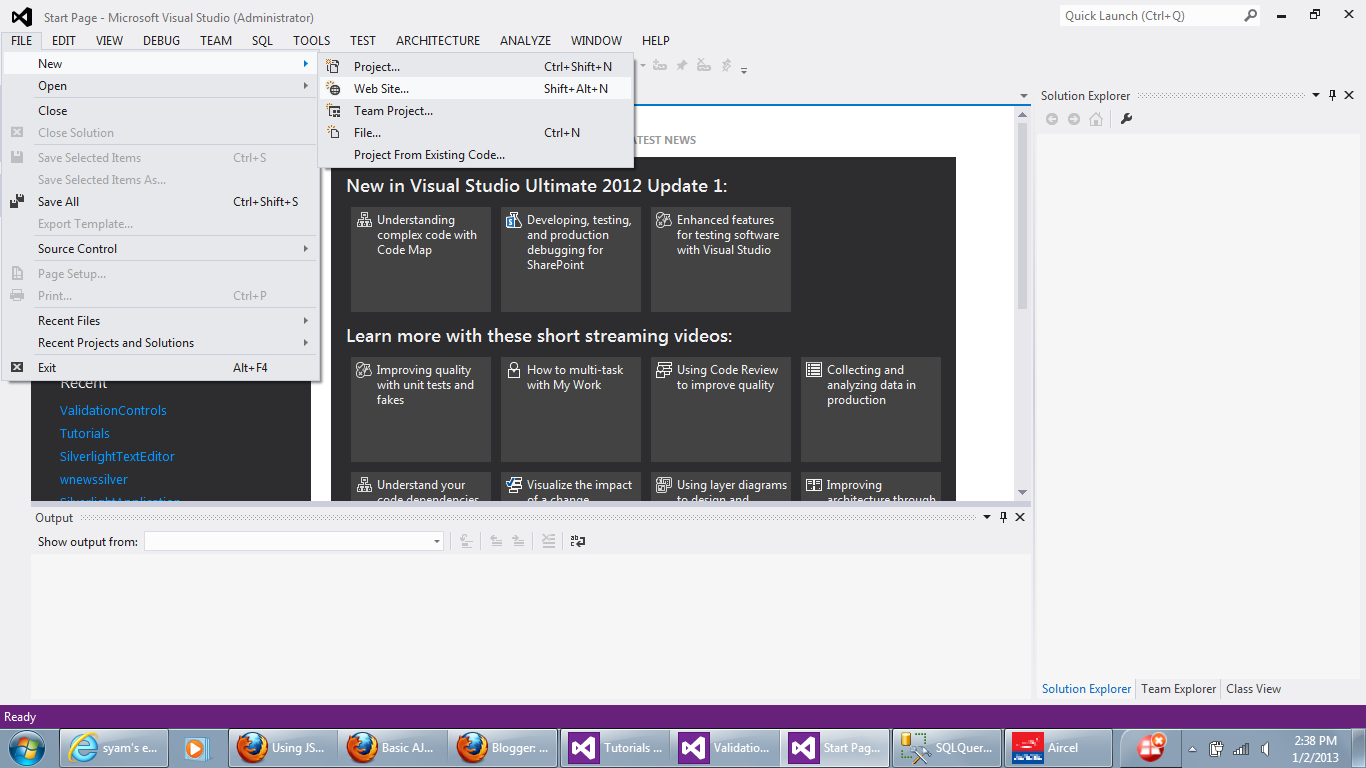The height and width of the screenshot is (768, 1366).
Task: Click the back navigation arrow in Solution Explorer
Action: [1052, 118]
